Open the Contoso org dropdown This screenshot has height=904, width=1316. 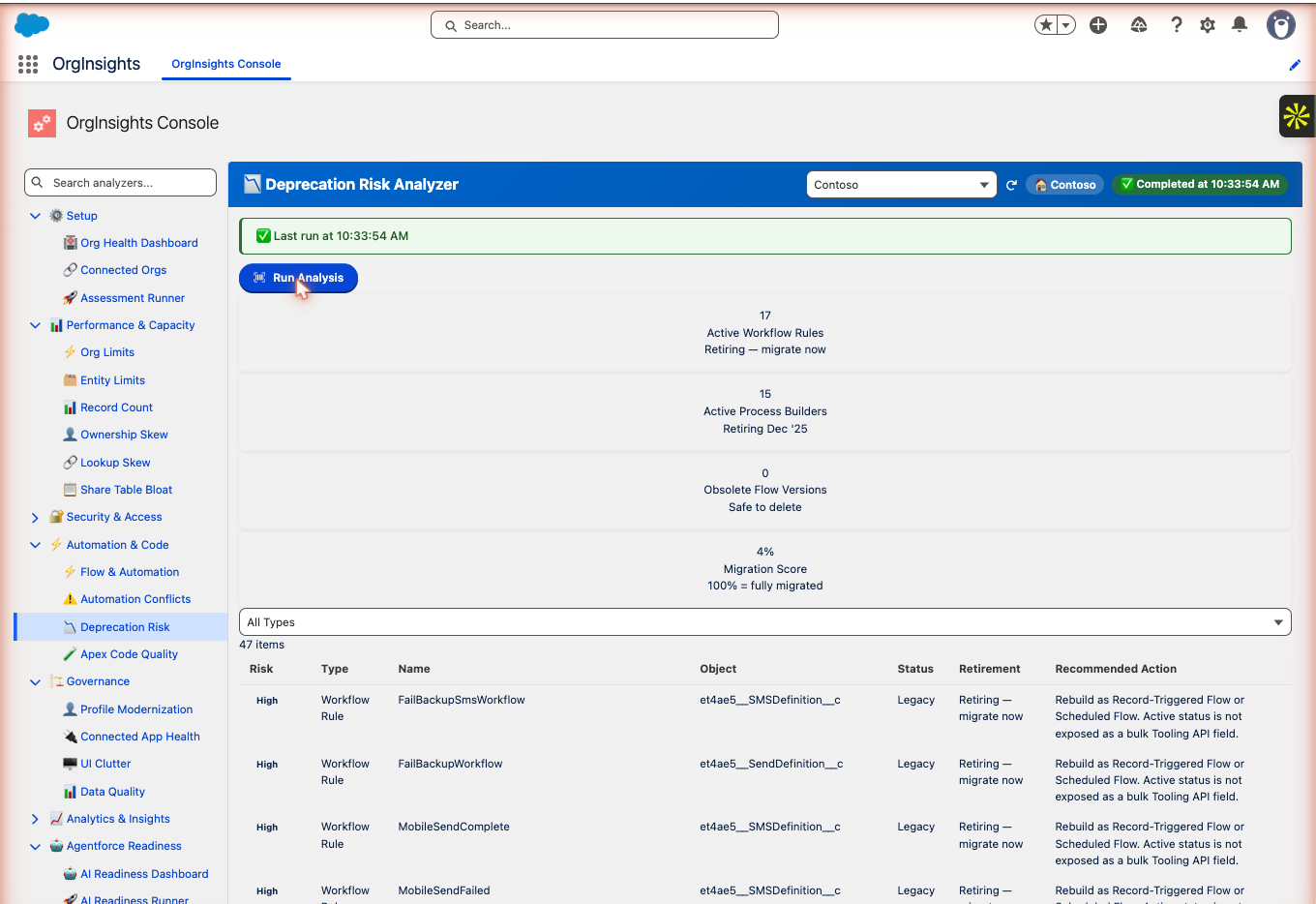coord(902,185)
